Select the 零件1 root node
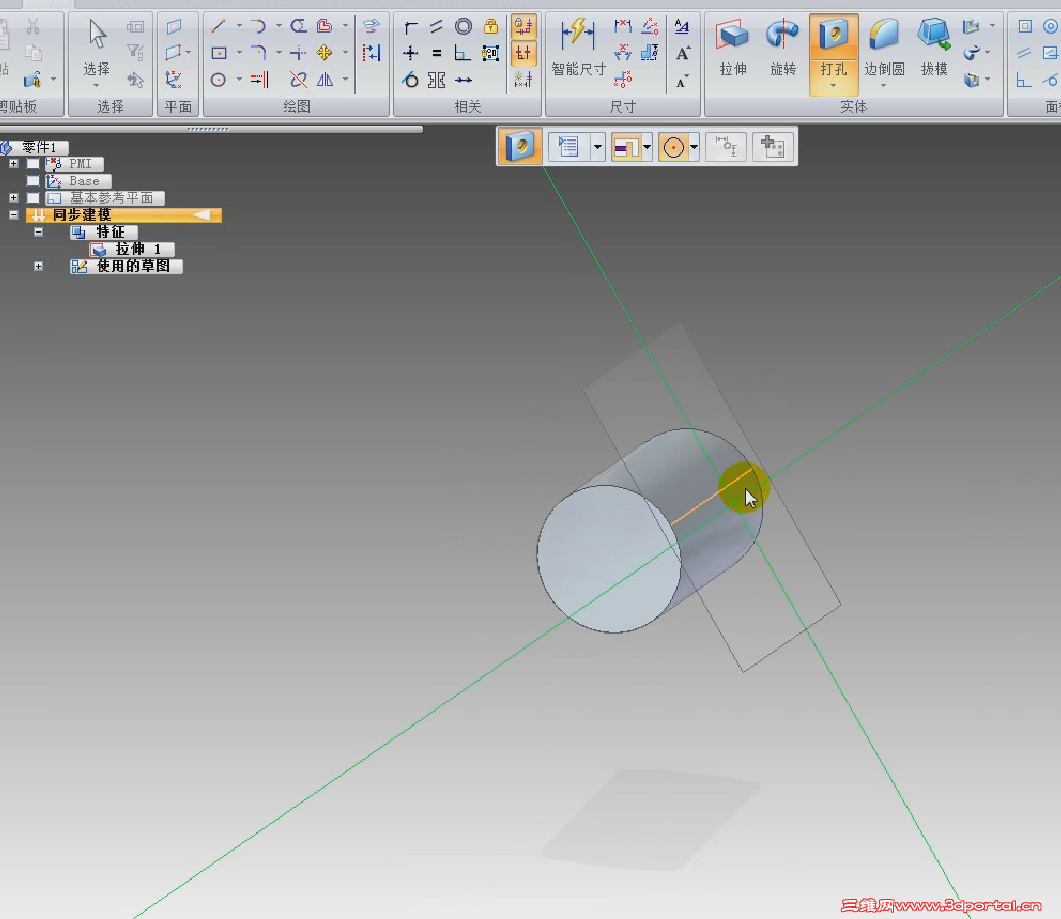1061x919 pixels. (35, 147)
